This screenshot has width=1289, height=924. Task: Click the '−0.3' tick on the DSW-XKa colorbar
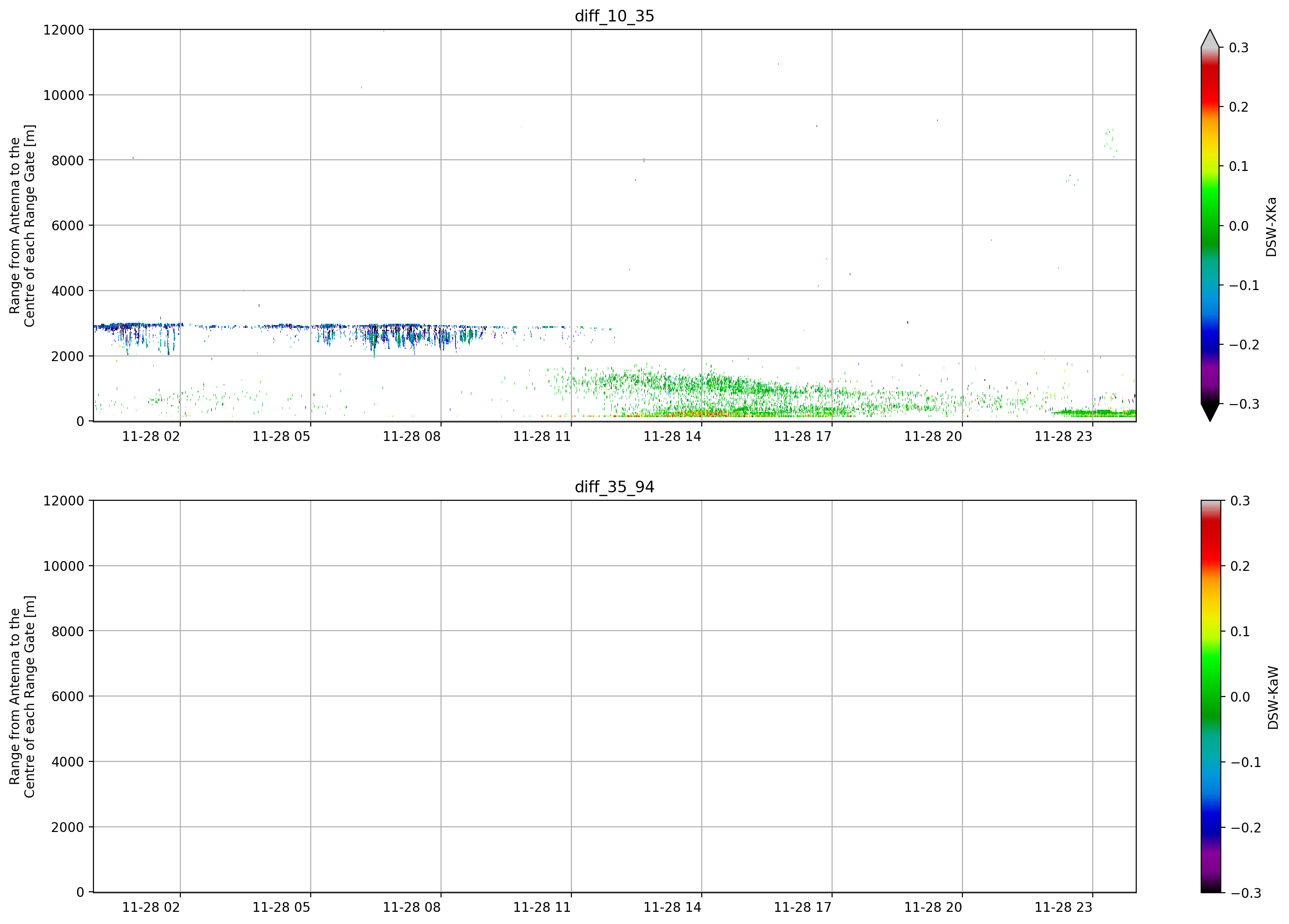tap(1244, 404)
